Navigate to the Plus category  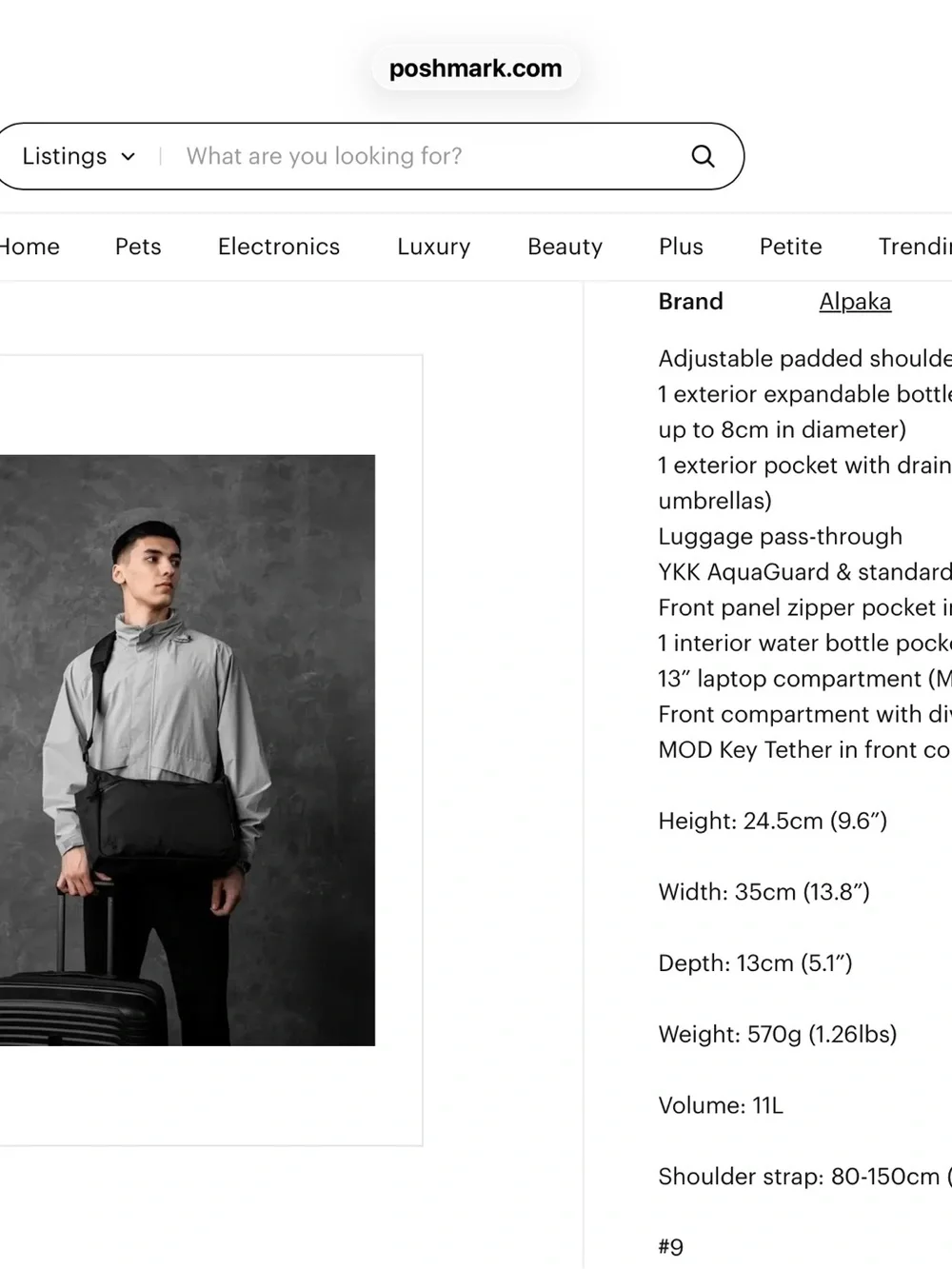[681, 247]
